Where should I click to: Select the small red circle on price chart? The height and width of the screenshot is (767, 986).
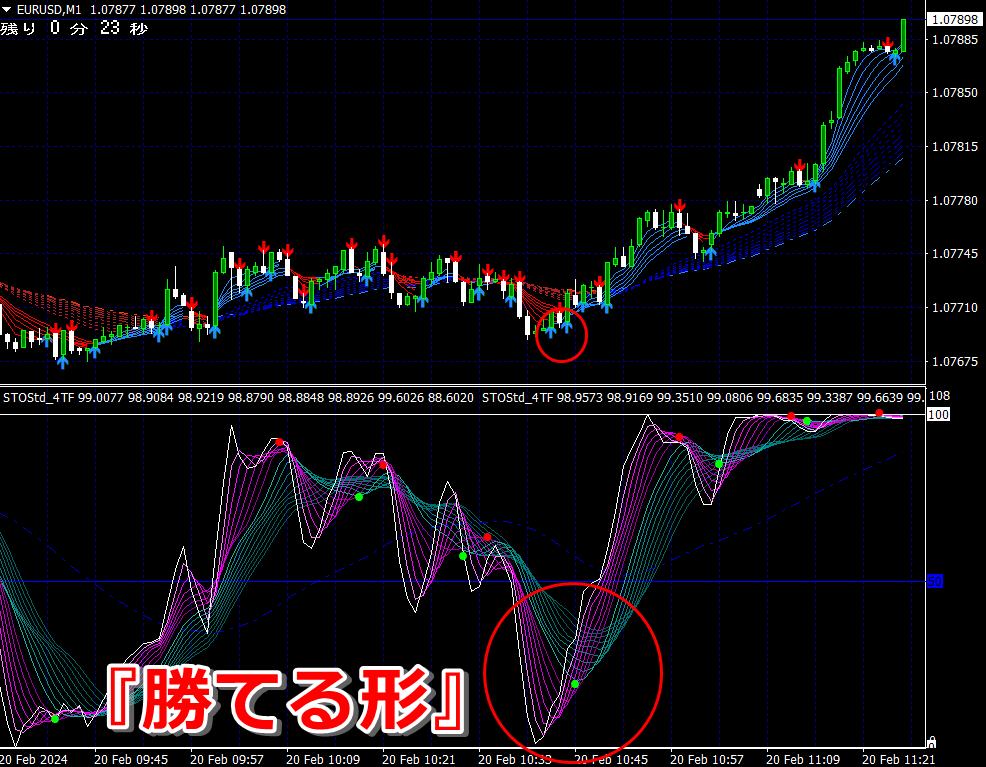click(x=562, y=336)
